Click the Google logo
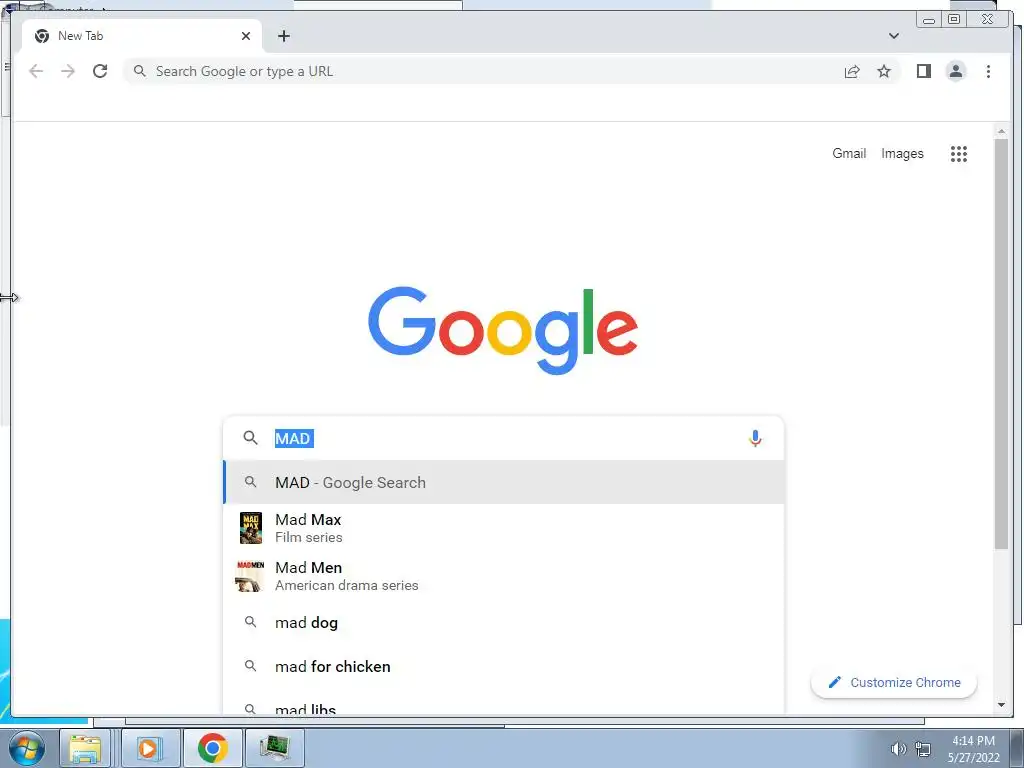 point(503,330)
